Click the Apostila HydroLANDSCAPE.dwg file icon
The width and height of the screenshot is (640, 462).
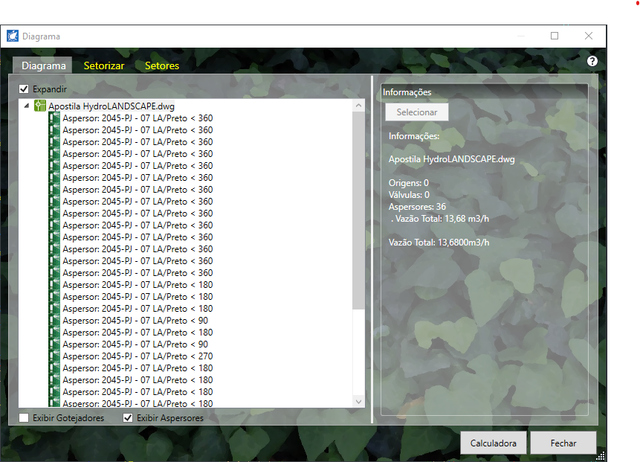tap(40, 105)
